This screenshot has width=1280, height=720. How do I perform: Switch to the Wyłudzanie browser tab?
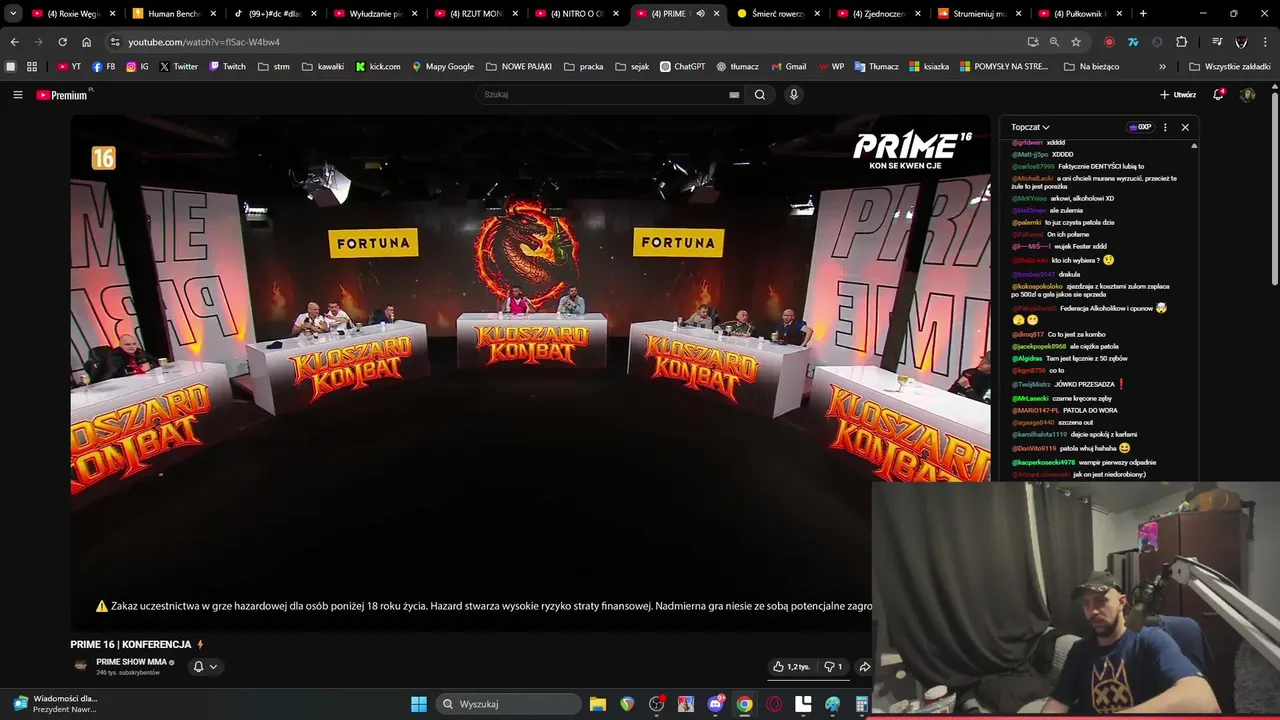point(377,14)
